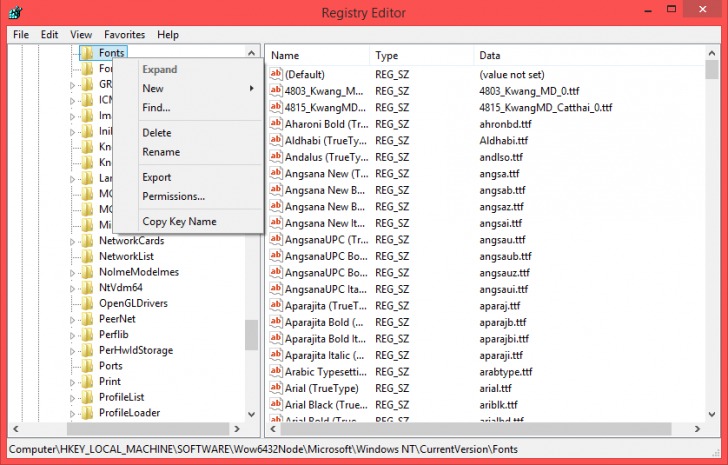
Task: Click the Name column header
Action: coord(318,56)
